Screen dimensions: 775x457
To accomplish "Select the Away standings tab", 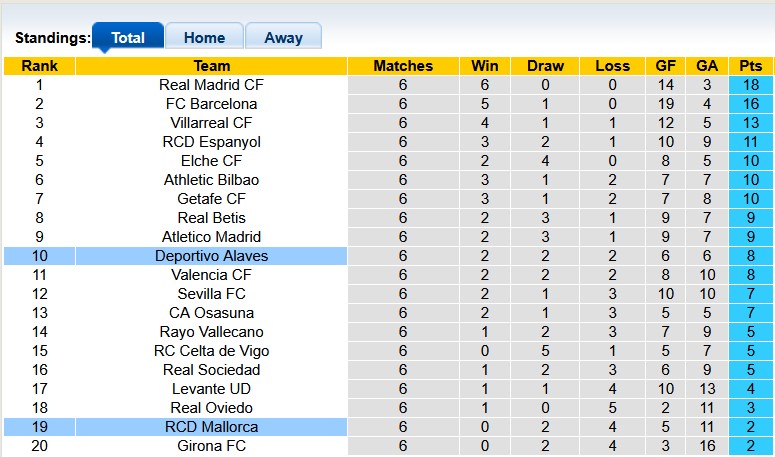I will (x=283, y=38).
